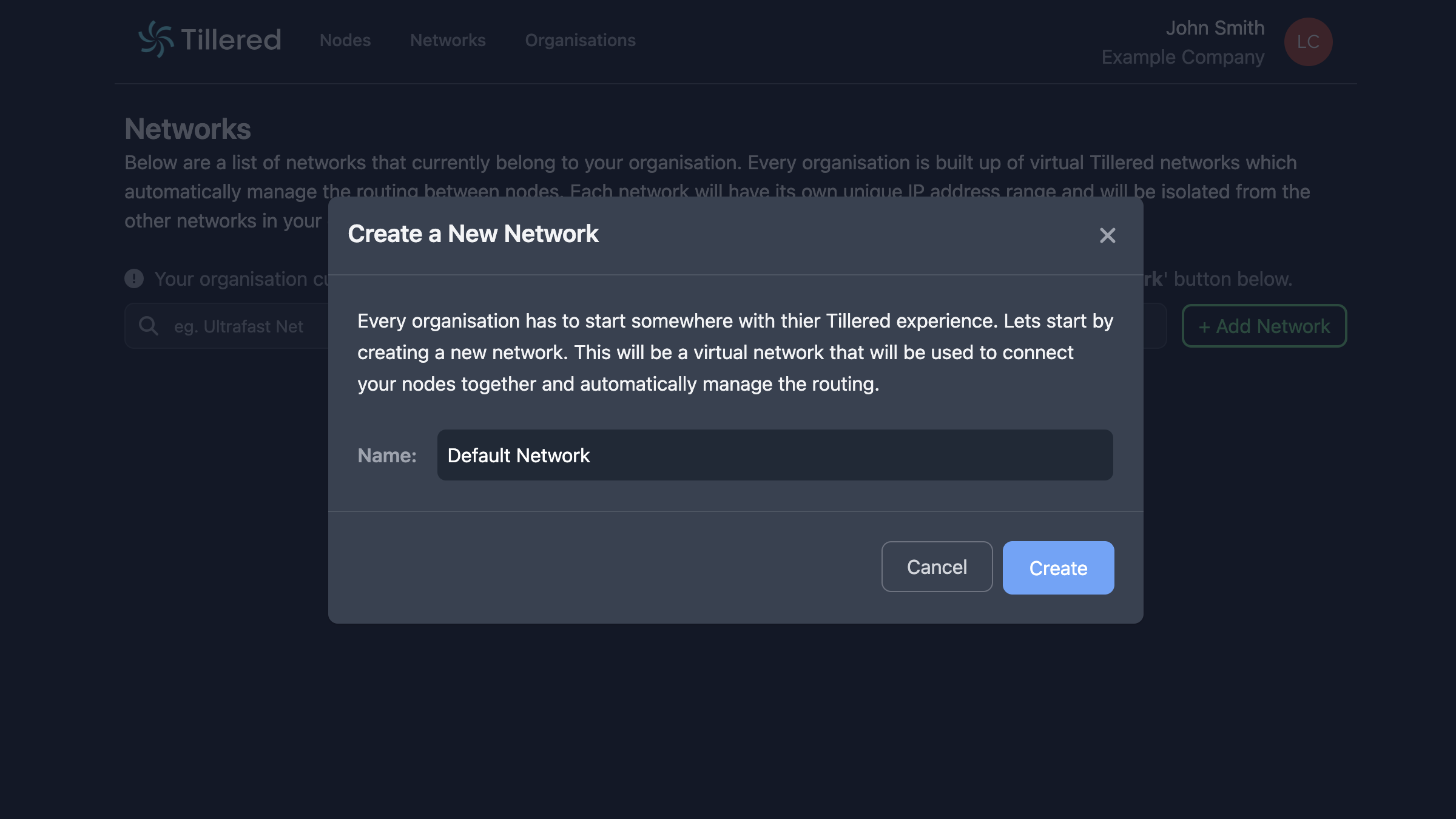The image size is (1456, 819).
Task: Open the Nodes navigation item
Action: click(345, 40)
